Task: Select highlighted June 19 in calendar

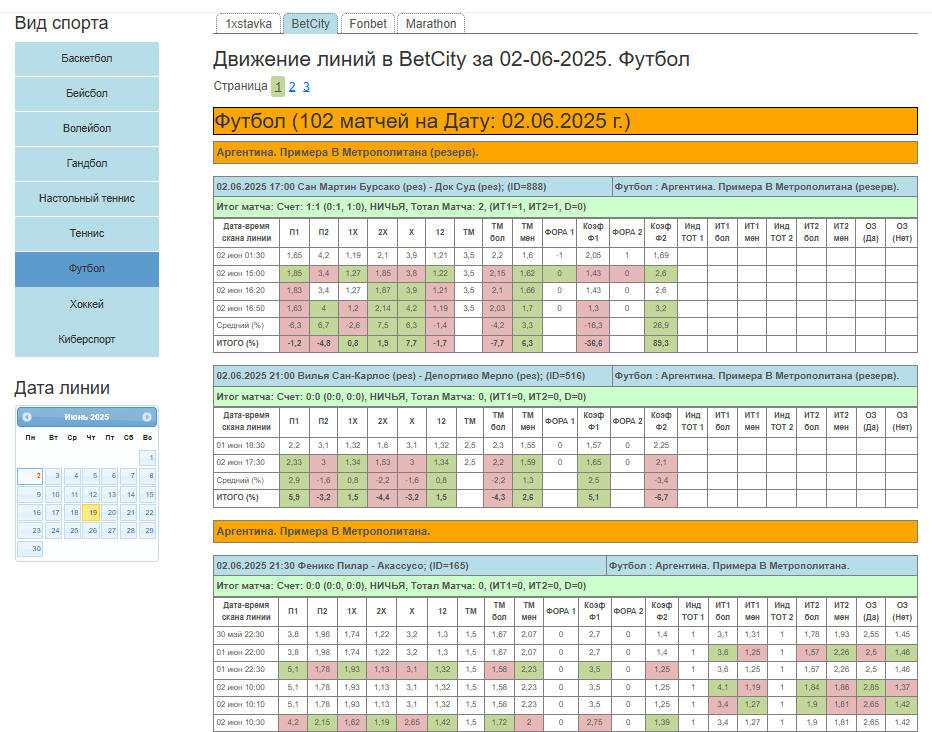Action: (x=91, y=513)
